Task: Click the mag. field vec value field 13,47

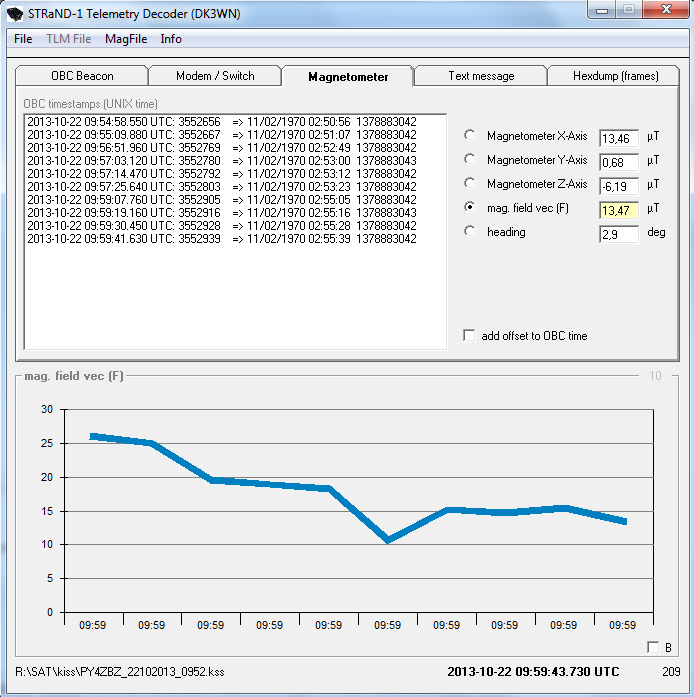Action: tap(618, 210)
